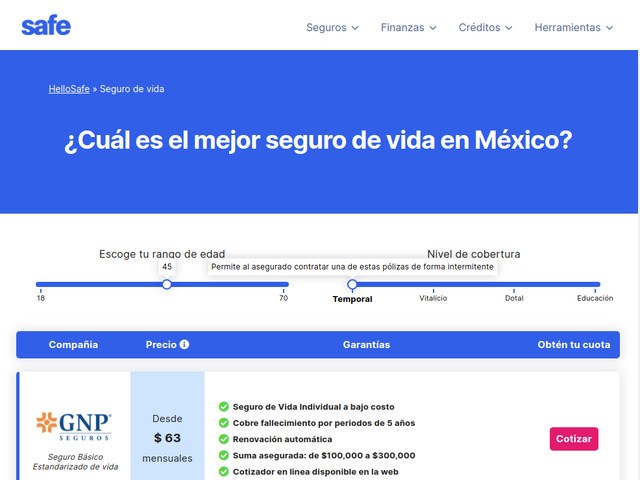
Task: Expand the chevron next to Seguros
Action: click(355, 28)
